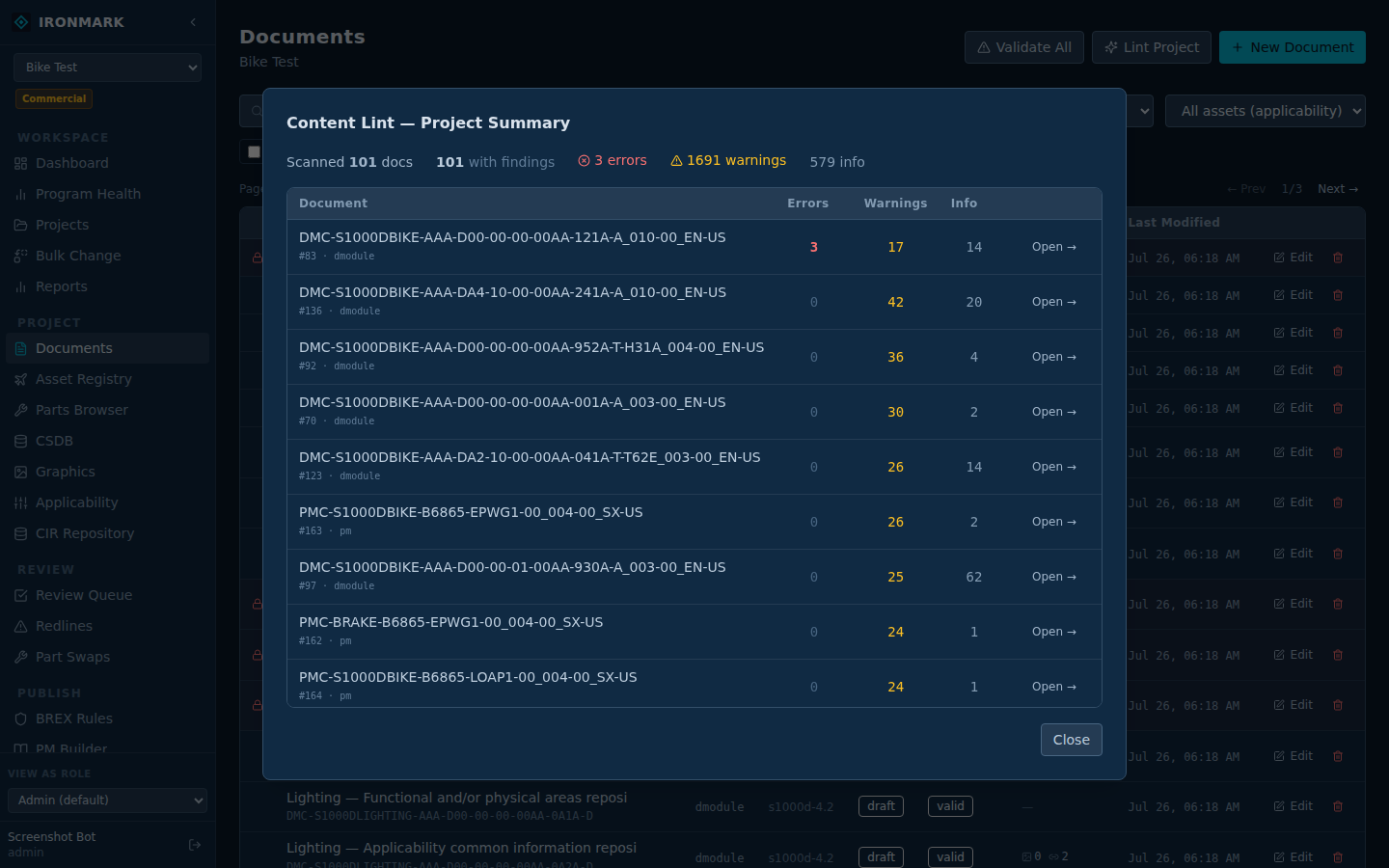This screenshot has height=868, width=1389.
Task: Click the Document column header
Action: coord(333,203)
